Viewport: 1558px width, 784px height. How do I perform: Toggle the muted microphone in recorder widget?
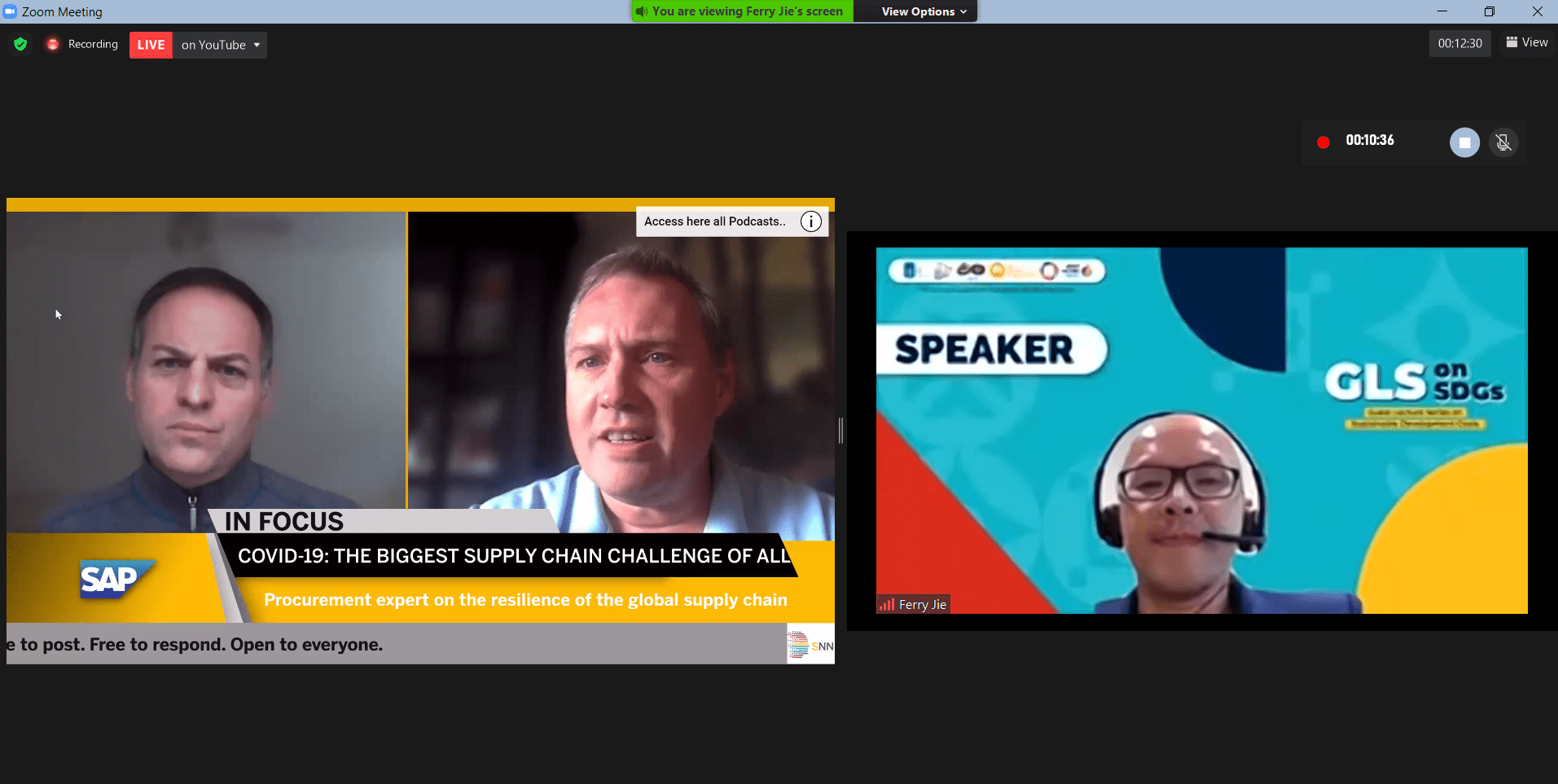click(1503, 142)
